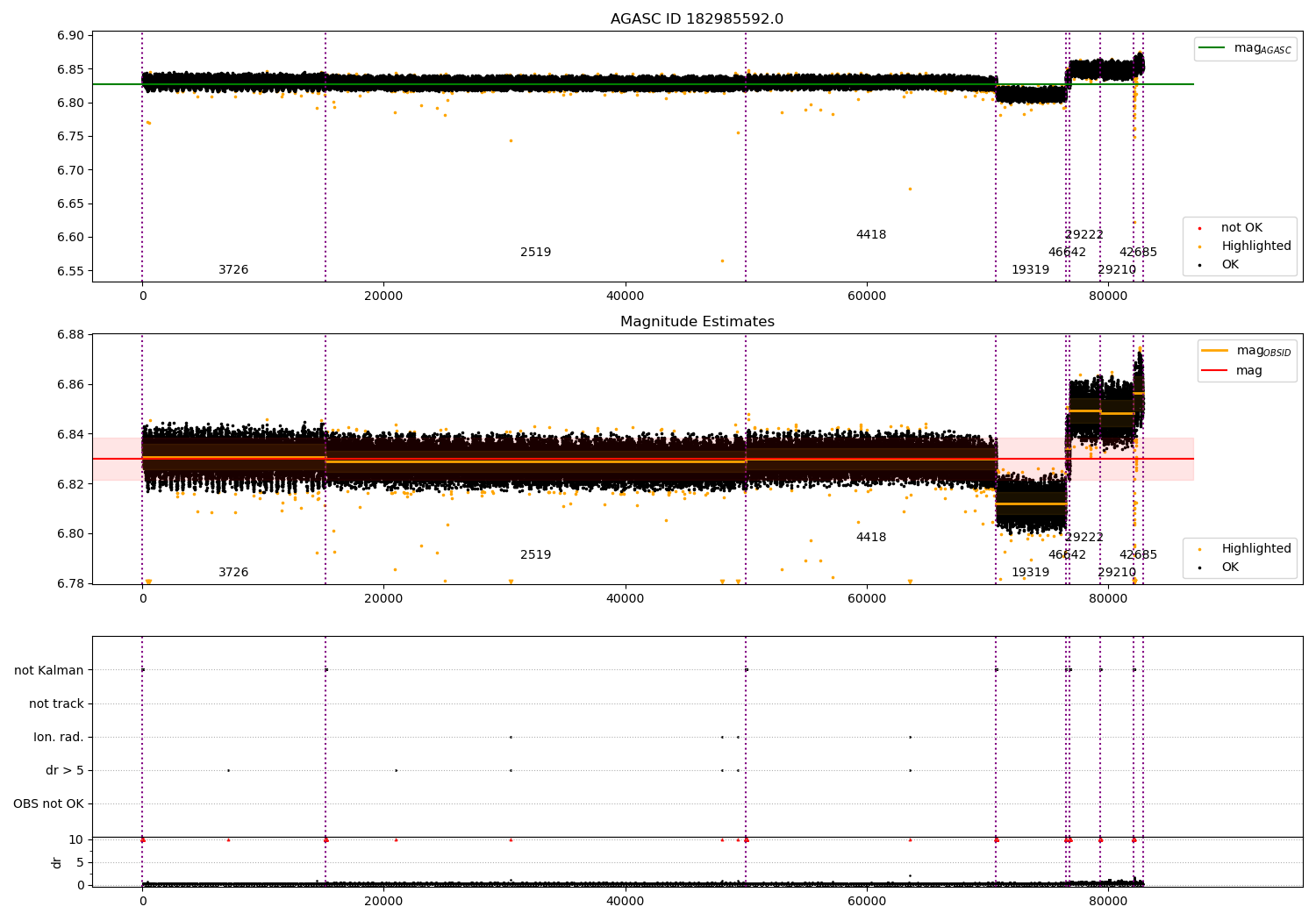This screenshot has height=921, width=1316.
Task: Click the 'dr > 5' axis label
Action: click(x=65, y=770)
